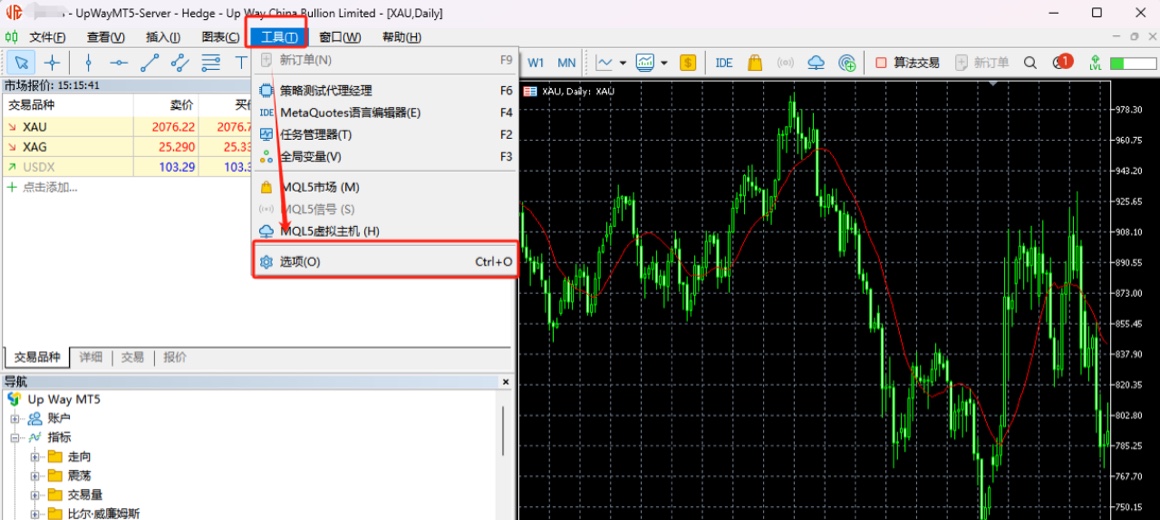Select the trendline drawing tool
The width and height of the screenshot is (1160, 520).
[149, 63]
